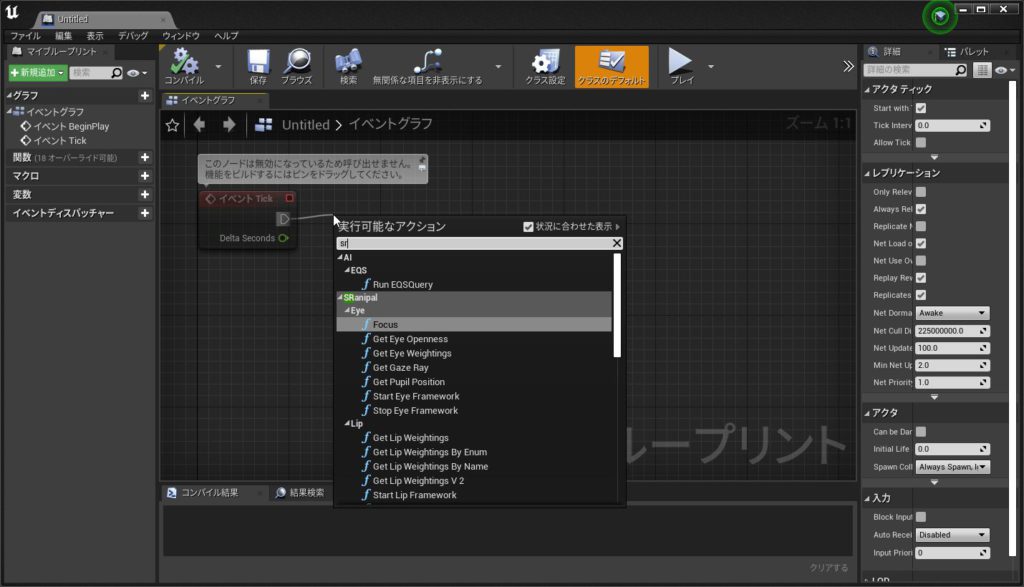This screenshot has height=587, width=1024.
Task: Click the favorite star icon
Action: (x=172, y=125)
